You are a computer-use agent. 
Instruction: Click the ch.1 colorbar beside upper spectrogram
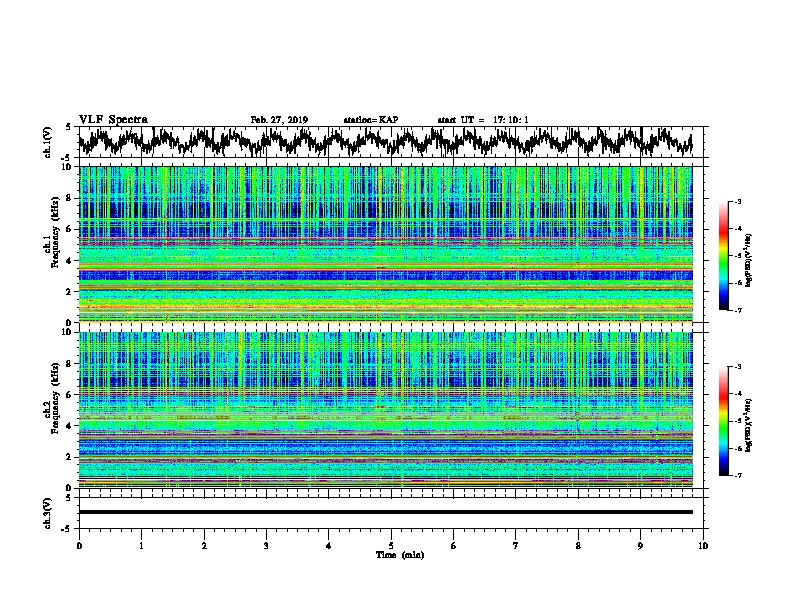pos(723,256)
